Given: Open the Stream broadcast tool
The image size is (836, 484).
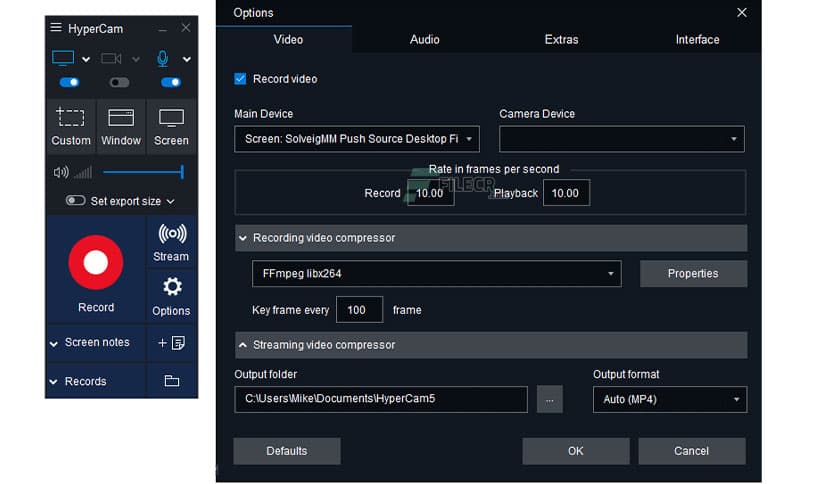Looking at the screenshot, I should click(x=171, y=241).
